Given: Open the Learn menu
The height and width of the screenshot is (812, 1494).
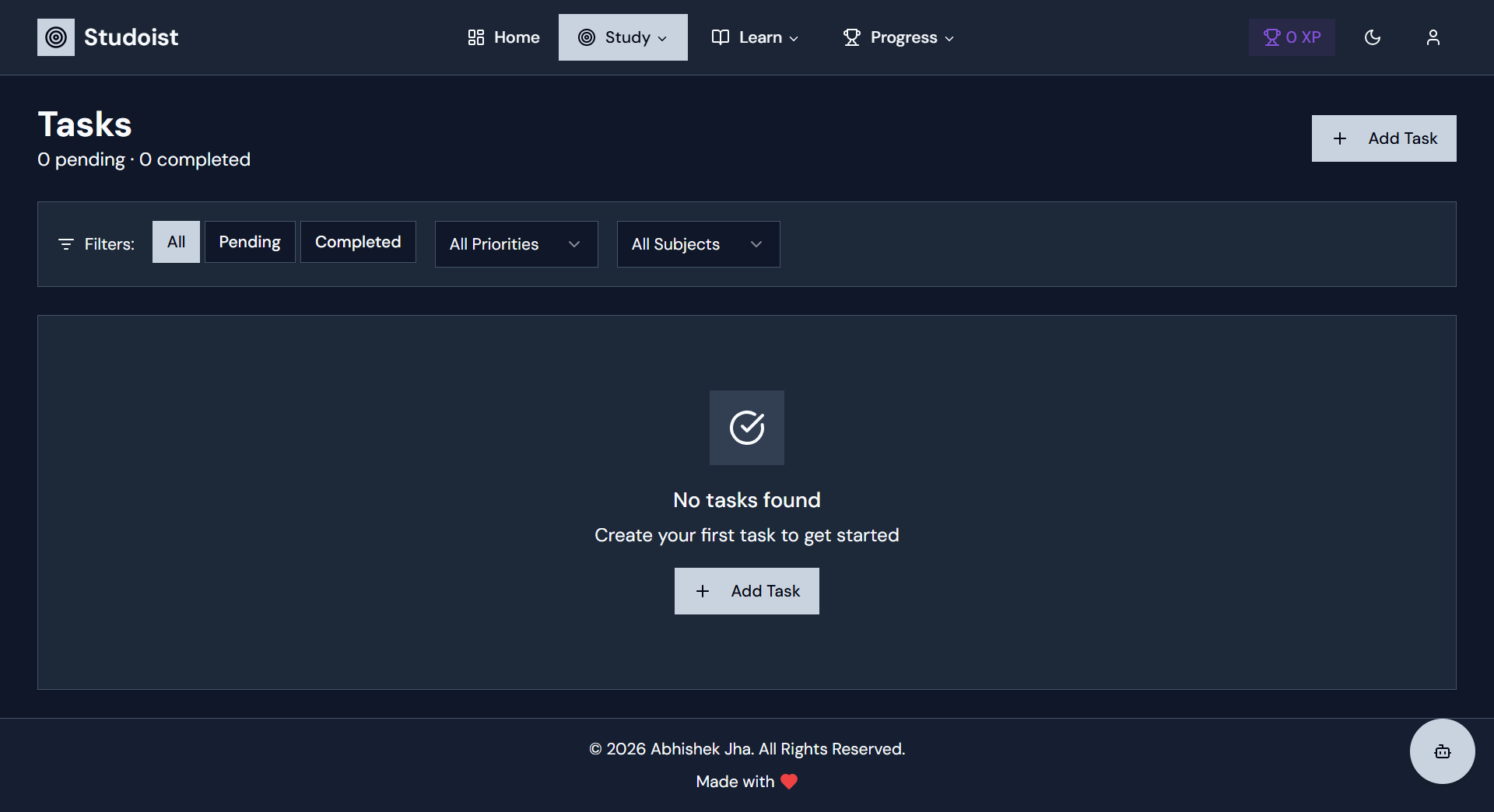Looking at the screenshot, I should (x=754, y=37).
